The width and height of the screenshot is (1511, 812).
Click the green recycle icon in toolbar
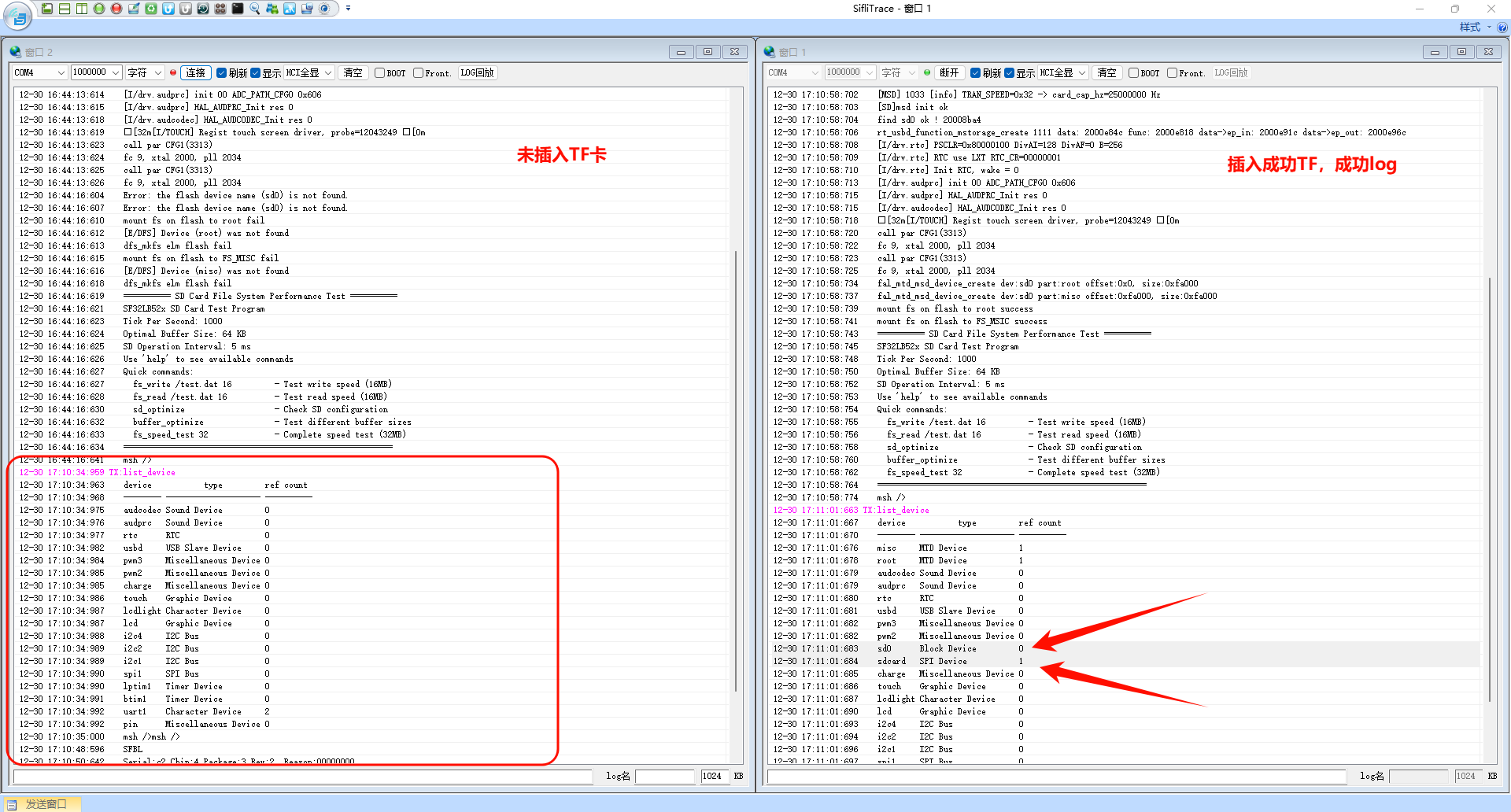tap(151, 9)
